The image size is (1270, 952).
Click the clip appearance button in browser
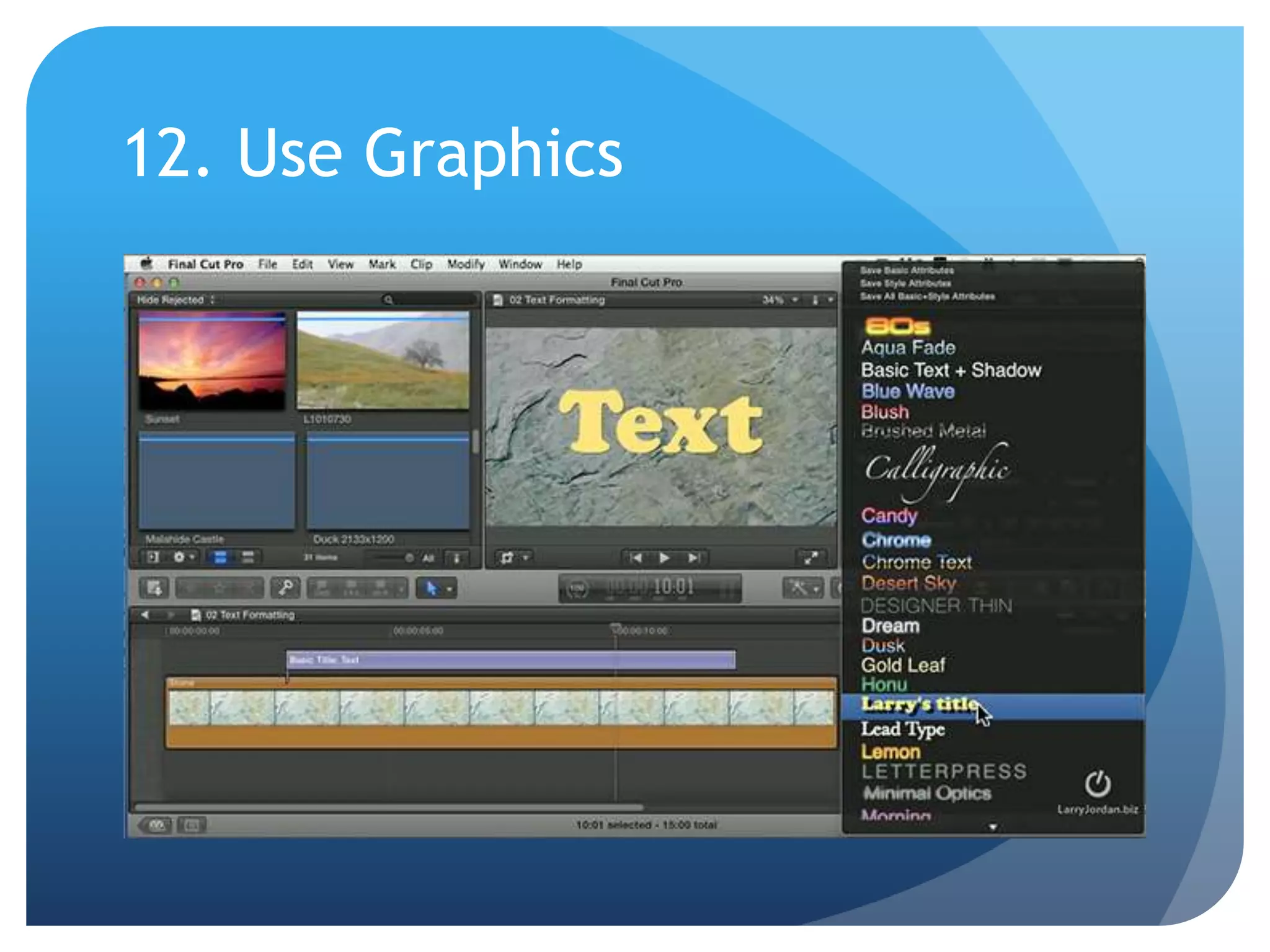pos(457,558)
